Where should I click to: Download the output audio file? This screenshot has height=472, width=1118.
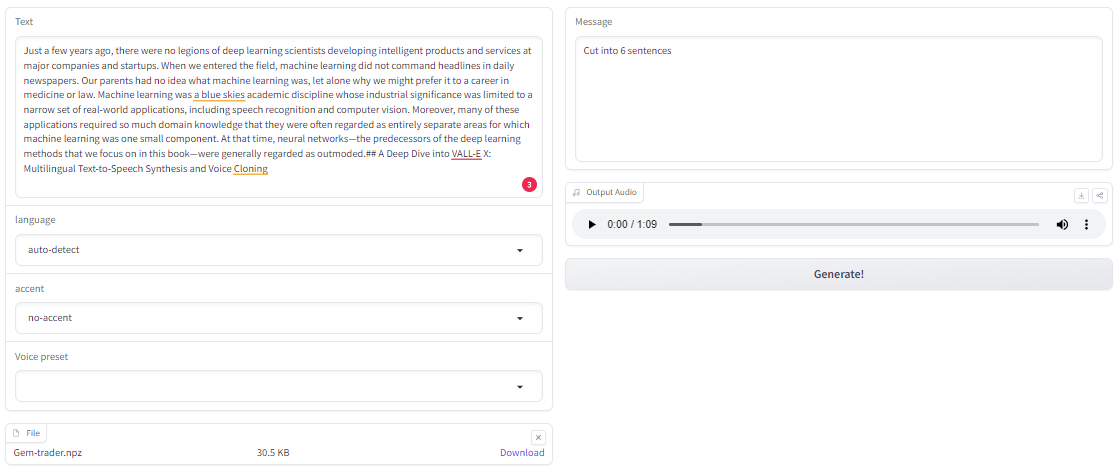click(1082, 195)
